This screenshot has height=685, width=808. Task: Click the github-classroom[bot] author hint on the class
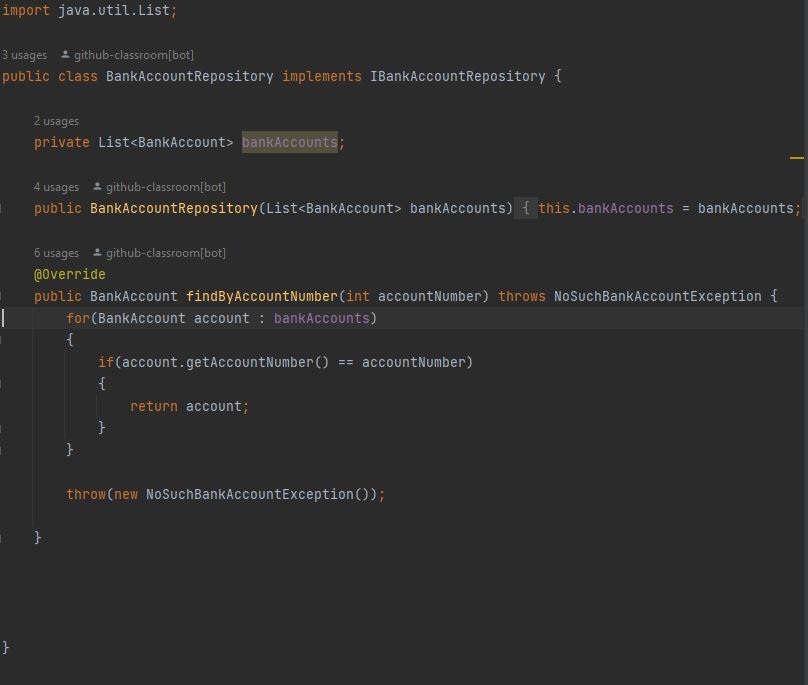pyautogui.click(x=135, y=54)
